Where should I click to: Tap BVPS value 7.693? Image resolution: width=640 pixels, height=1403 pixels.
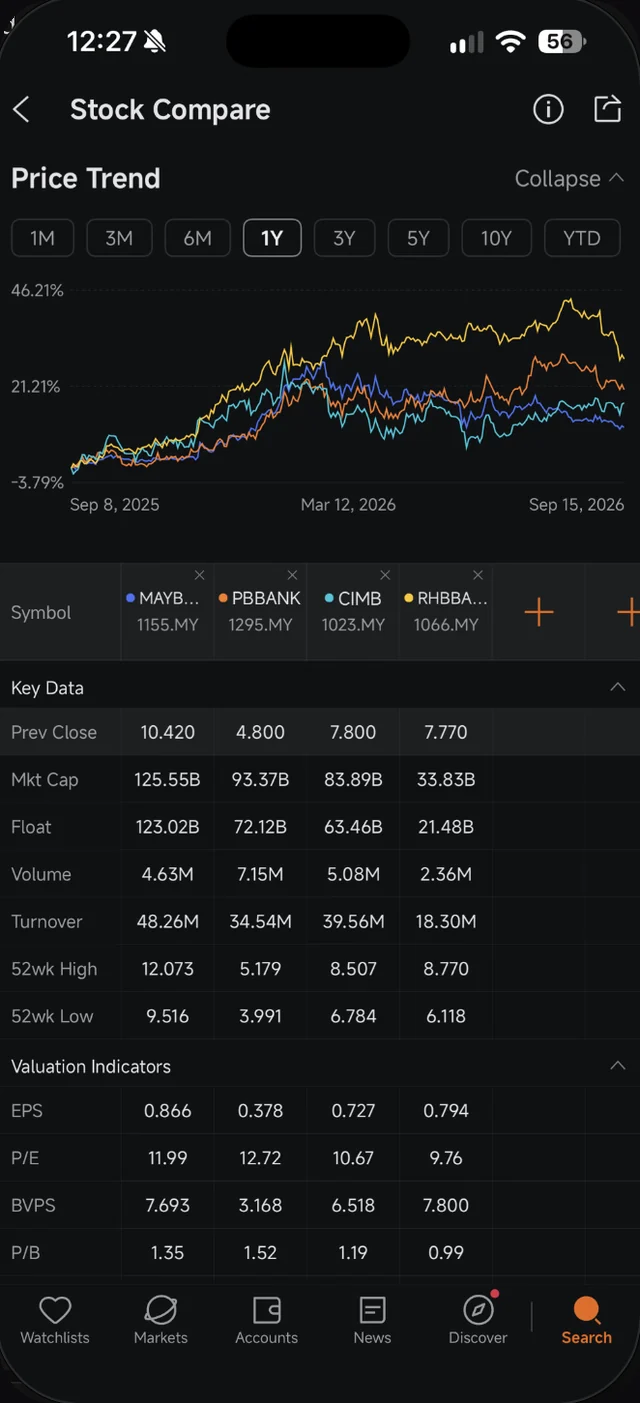(x=167, y=1205)
